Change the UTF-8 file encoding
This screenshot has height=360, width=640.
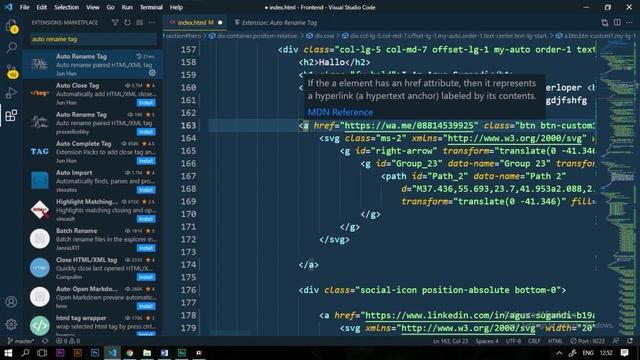pyautogui.click(x=513, y=341)
